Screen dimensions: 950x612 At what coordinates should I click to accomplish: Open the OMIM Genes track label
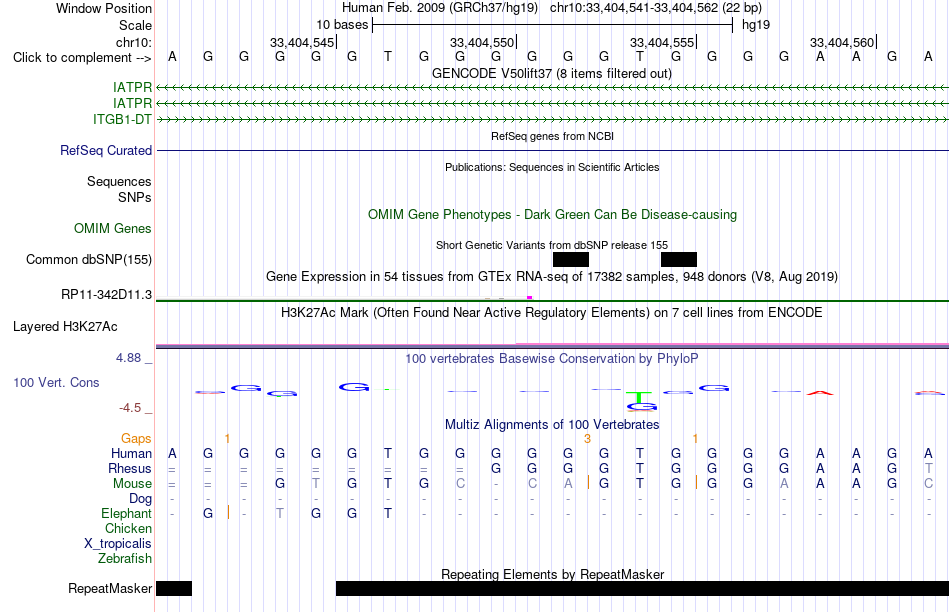point(113,228)
